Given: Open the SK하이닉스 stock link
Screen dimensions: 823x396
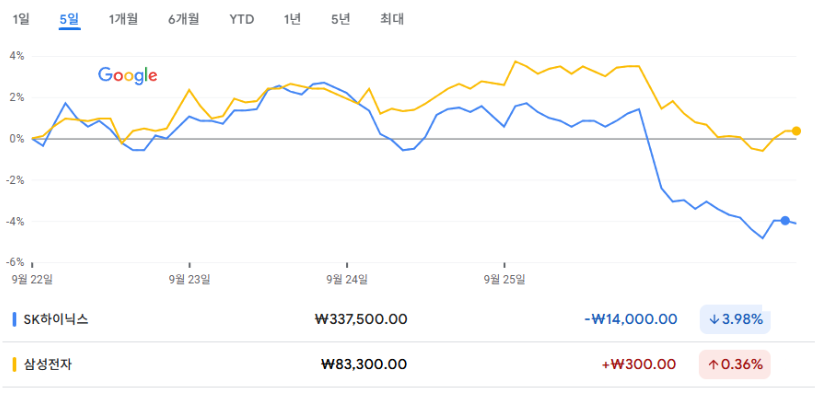Looking at the screenshot, I should click(56, 319).
